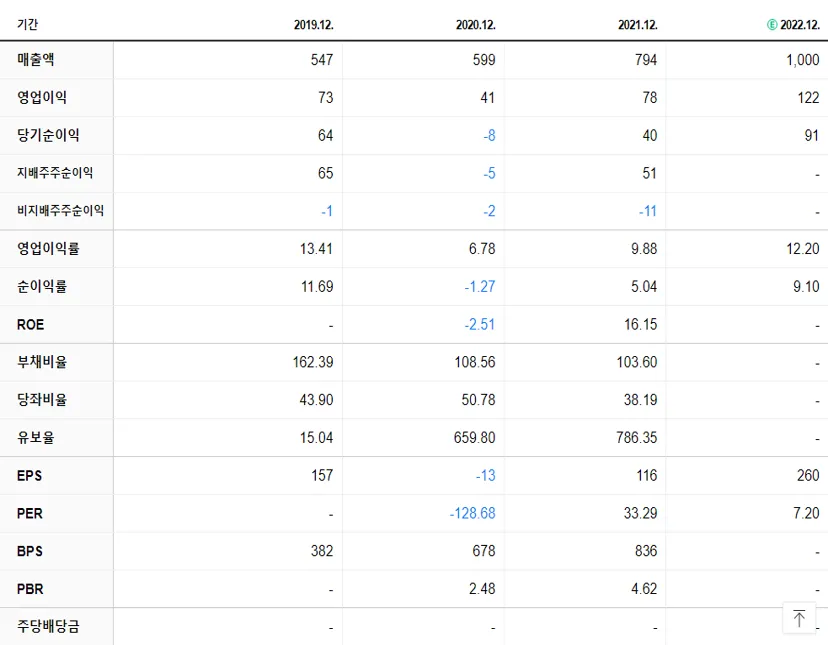Click the 547 revenue value
This screenshot has height=645, width=828.
coord(322,60)
